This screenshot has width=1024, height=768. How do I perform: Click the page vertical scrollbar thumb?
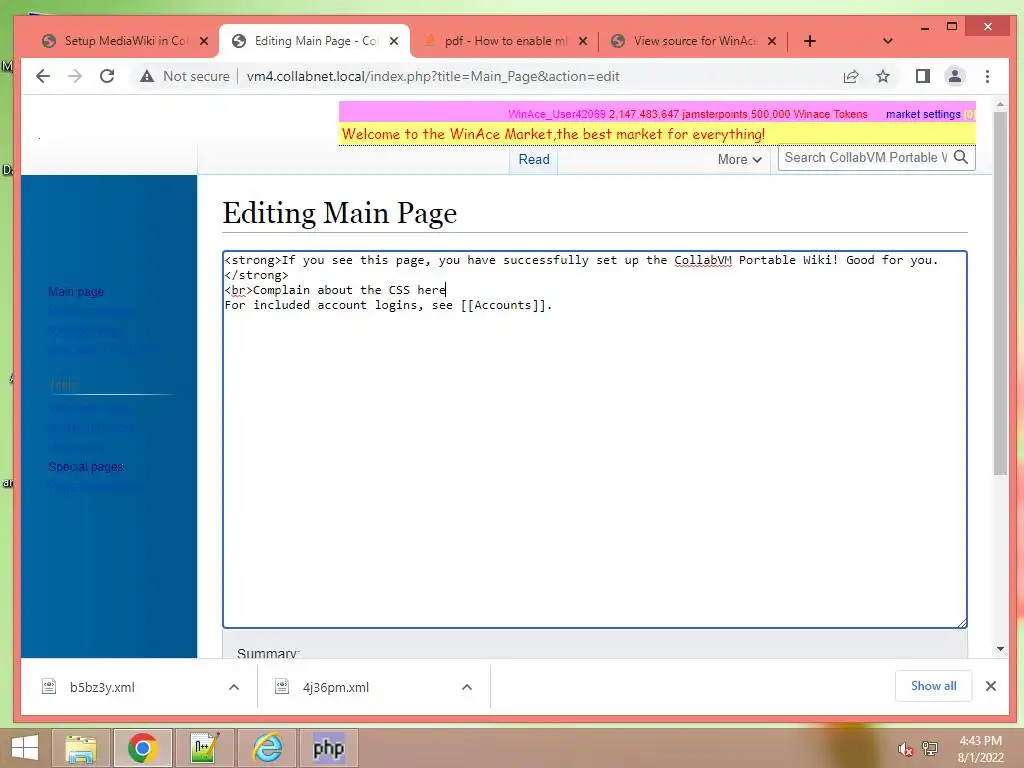pos(1000,293)
